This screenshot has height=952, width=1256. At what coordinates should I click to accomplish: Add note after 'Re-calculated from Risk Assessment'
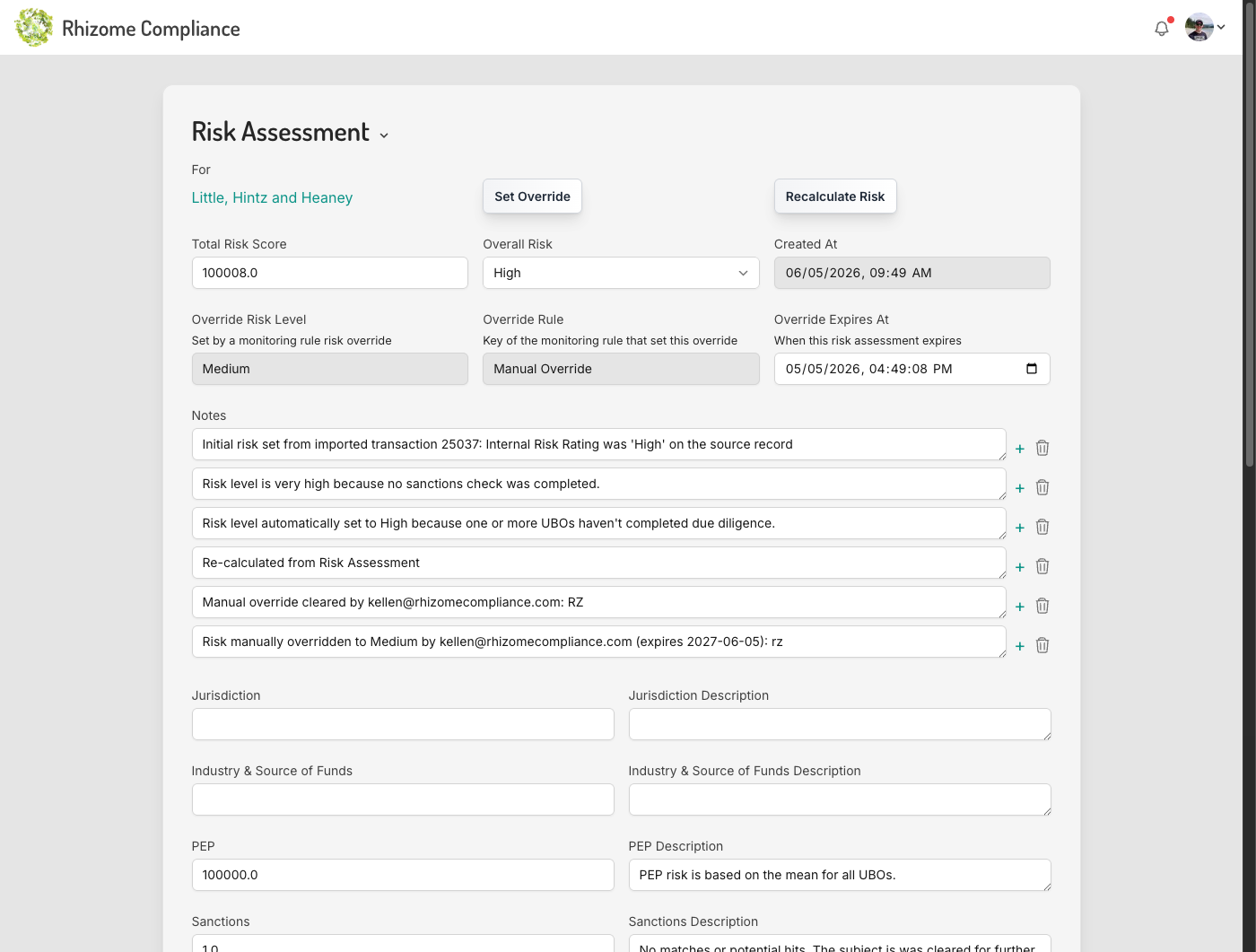(x=1020, y=567)
